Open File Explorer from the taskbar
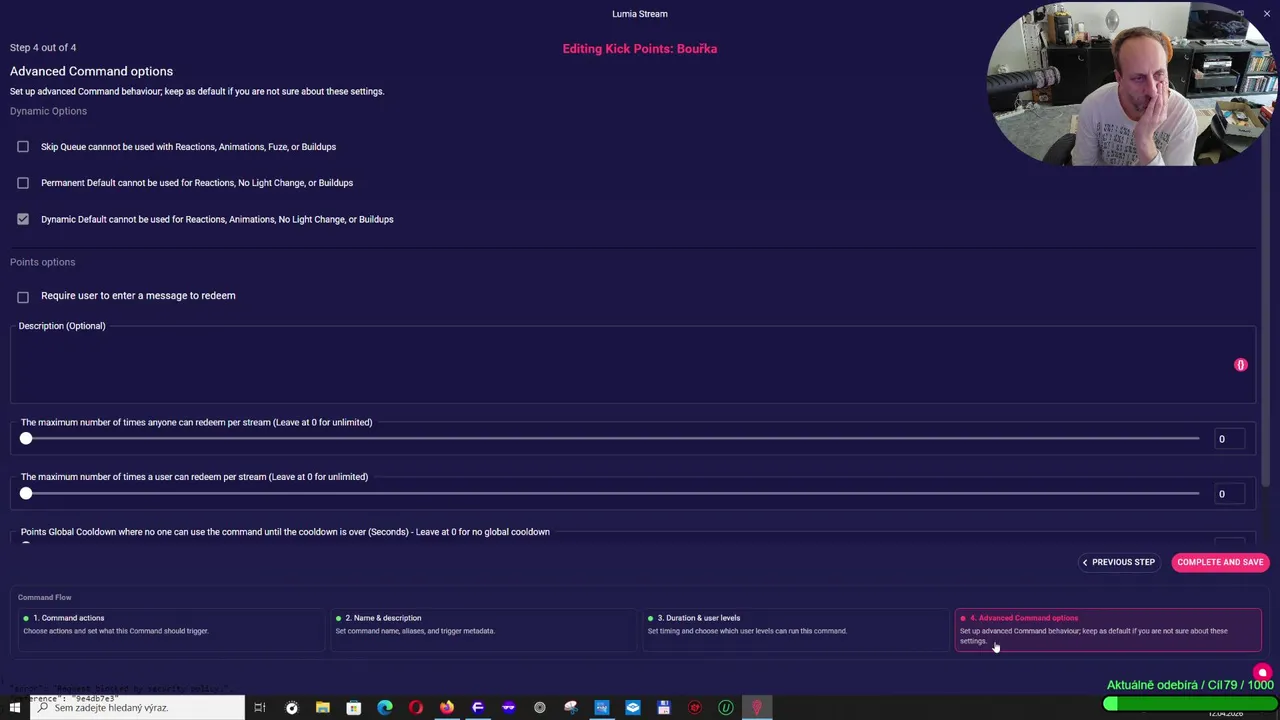 point(323,708)
